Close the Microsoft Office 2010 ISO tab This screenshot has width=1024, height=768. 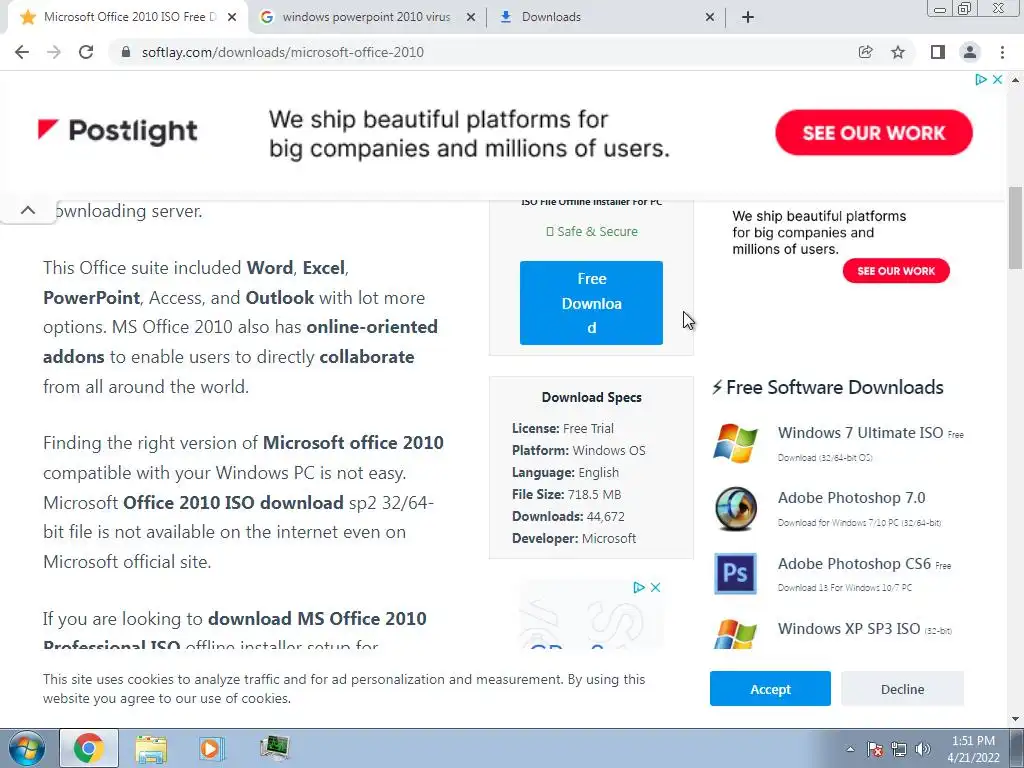tap(232, 18)
